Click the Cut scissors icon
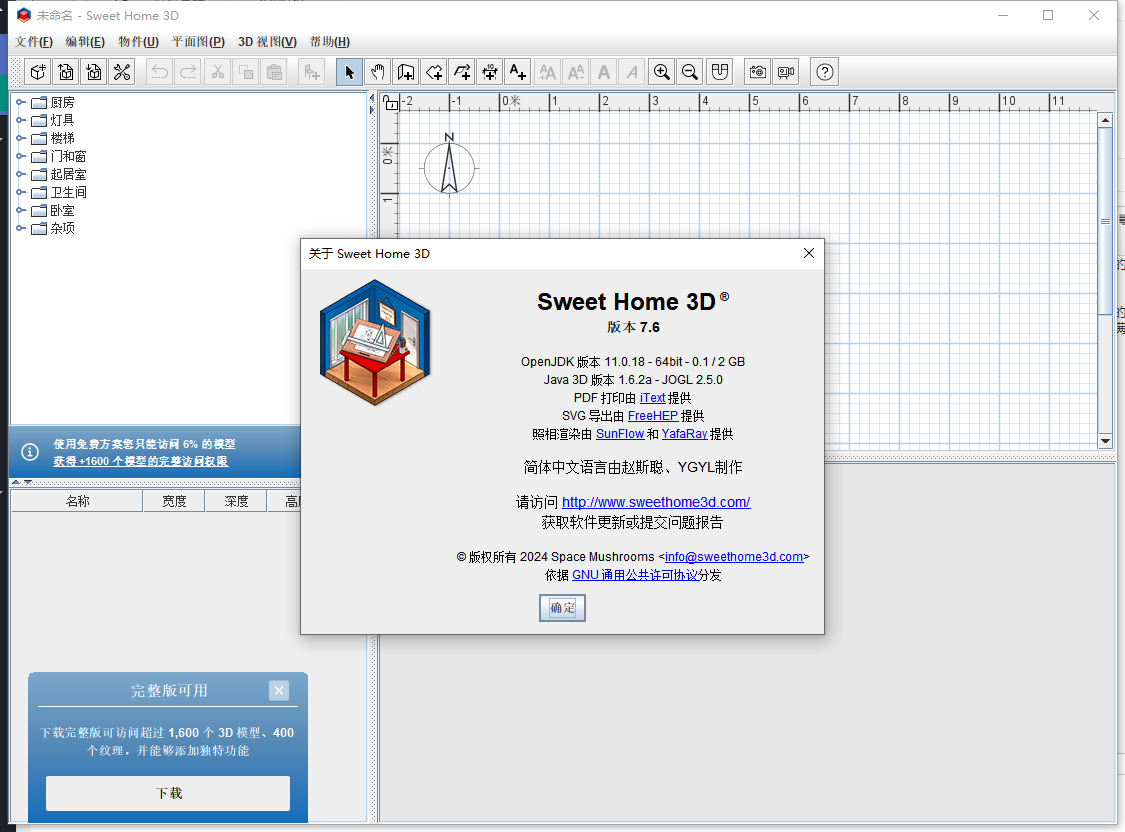 click(217, 72)
